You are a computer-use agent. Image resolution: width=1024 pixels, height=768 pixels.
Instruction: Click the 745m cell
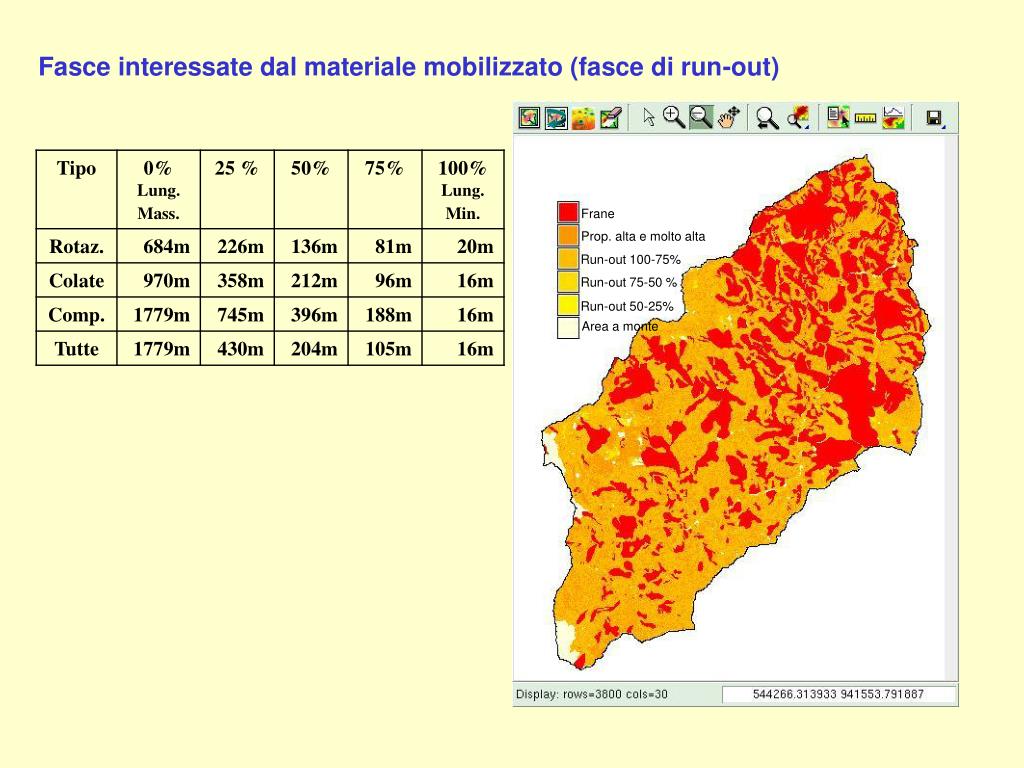[x=237, y=315]
